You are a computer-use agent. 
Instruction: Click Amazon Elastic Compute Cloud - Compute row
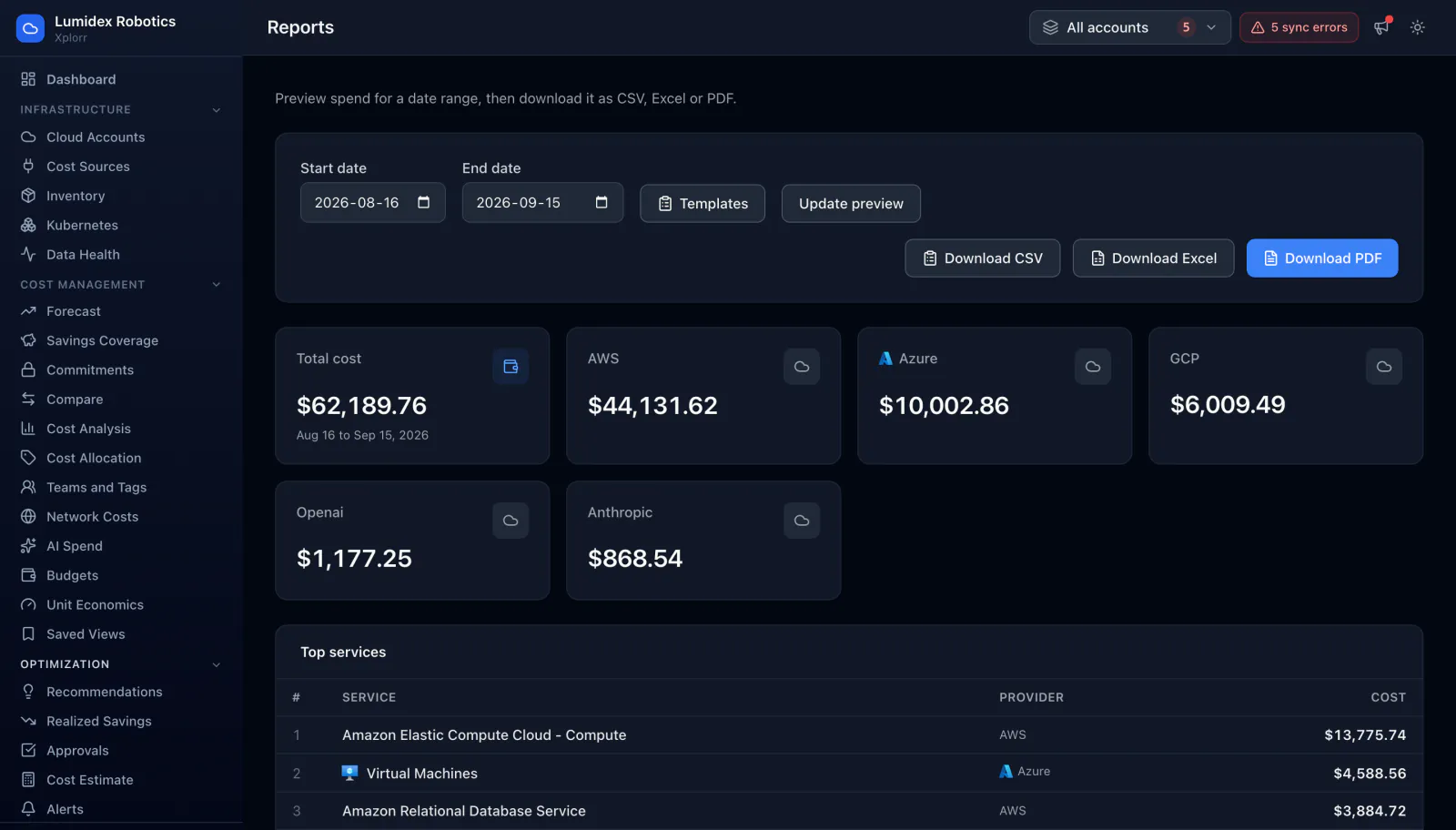849,735
